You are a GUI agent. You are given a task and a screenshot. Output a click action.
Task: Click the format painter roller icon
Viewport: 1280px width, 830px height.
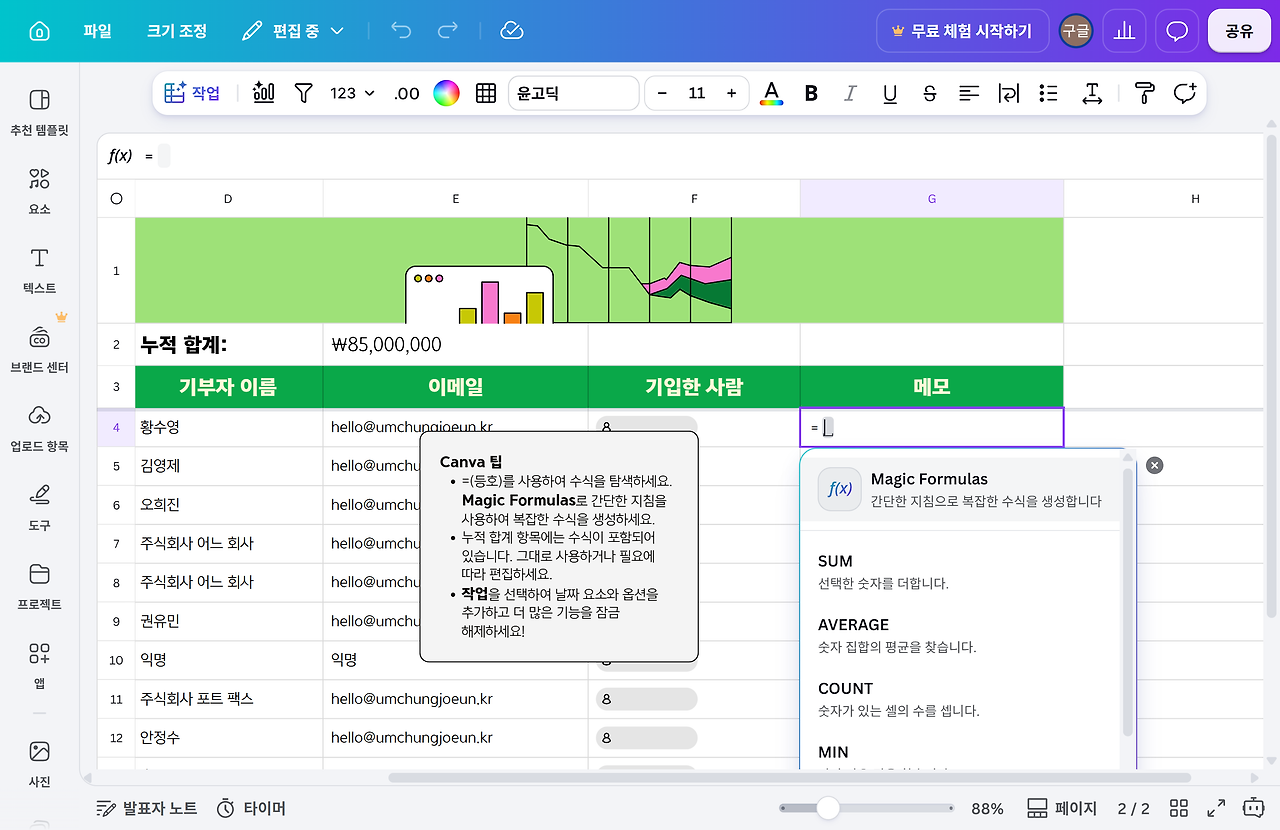[x=1144, y=93]
